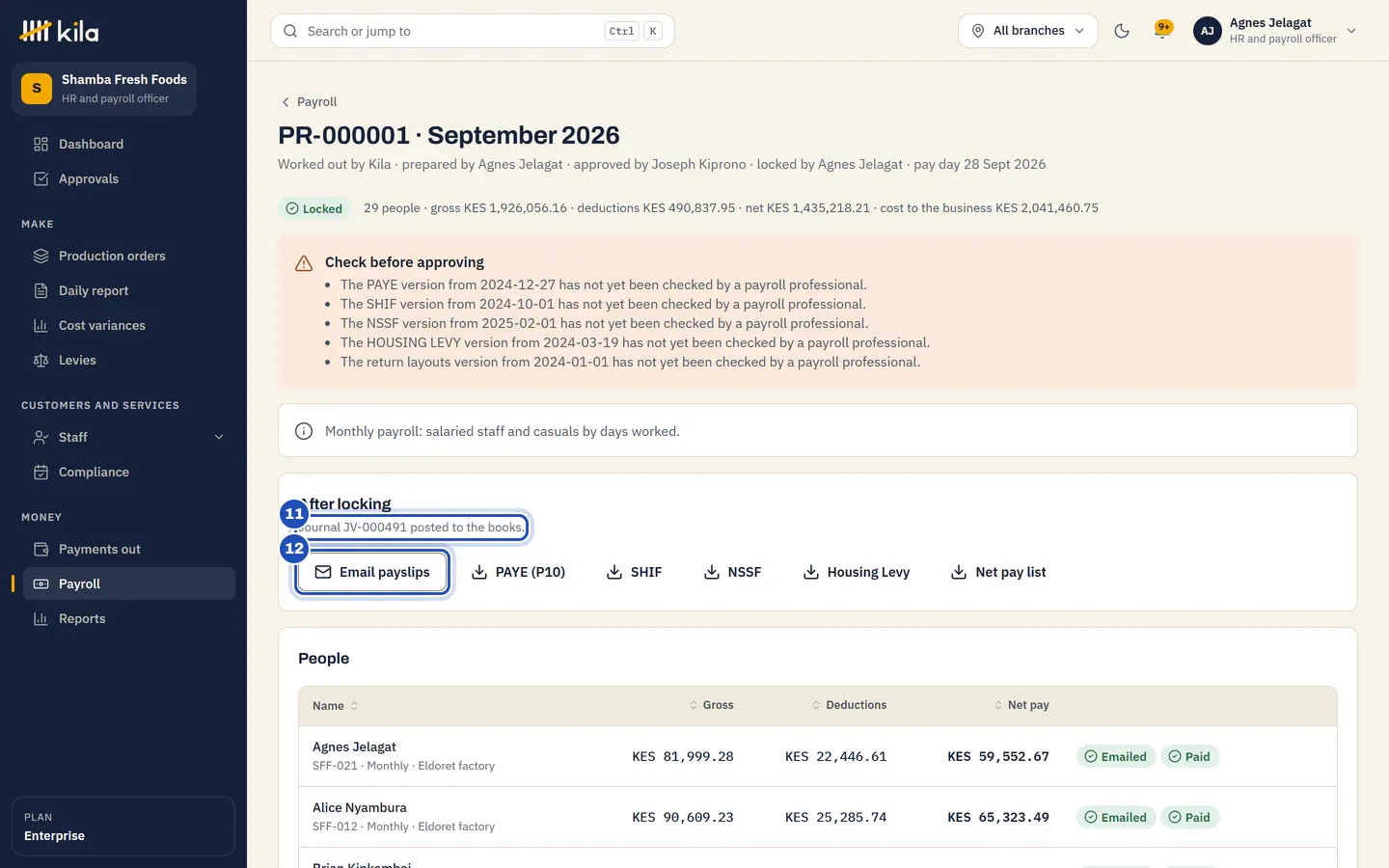Download the Net pay list
This screenshot has width=1389, height=868.
[x=998, y=572]
